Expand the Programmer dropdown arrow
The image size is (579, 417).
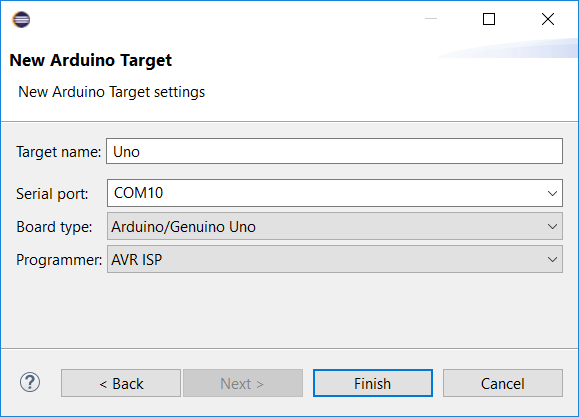[x=552, y=260]
